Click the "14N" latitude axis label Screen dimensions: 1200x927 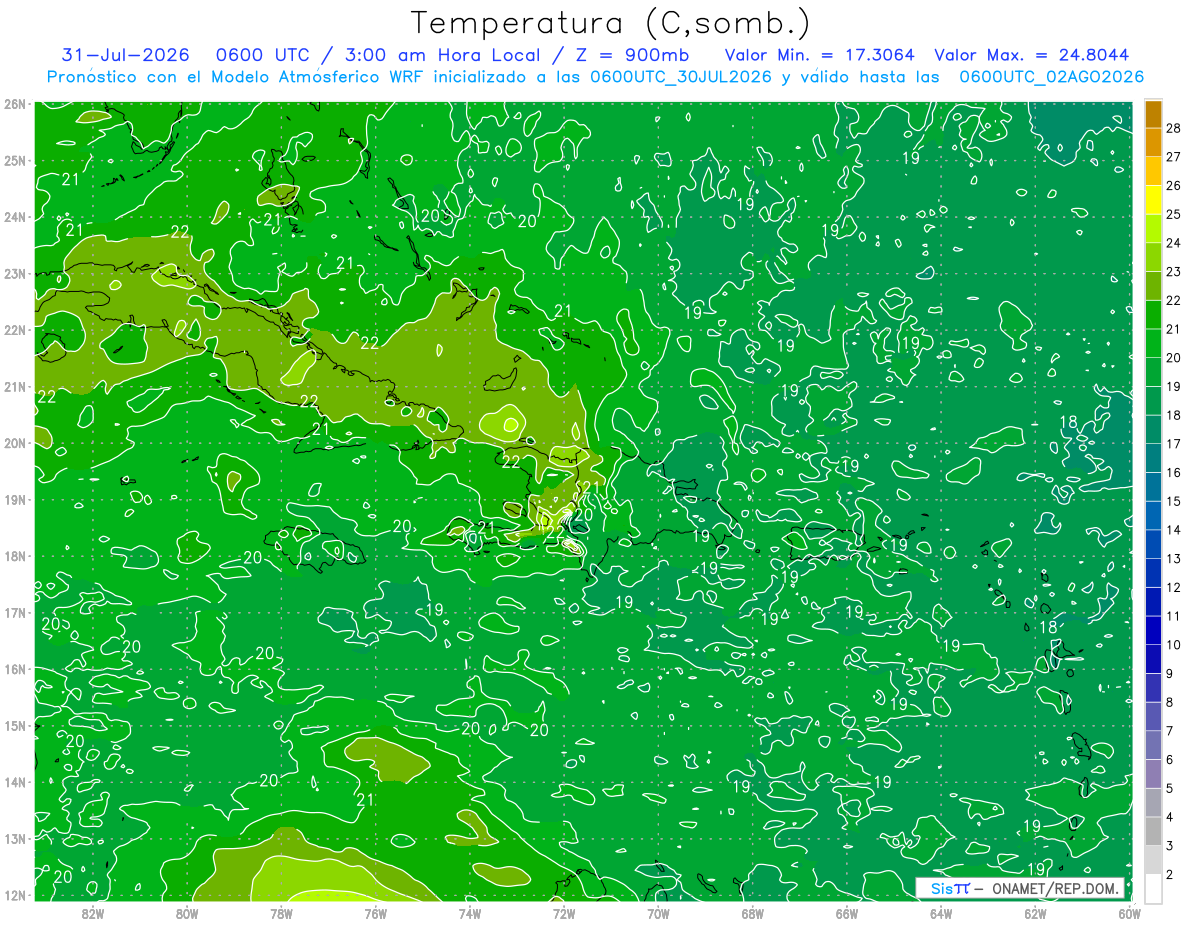(x=14, y=782)
